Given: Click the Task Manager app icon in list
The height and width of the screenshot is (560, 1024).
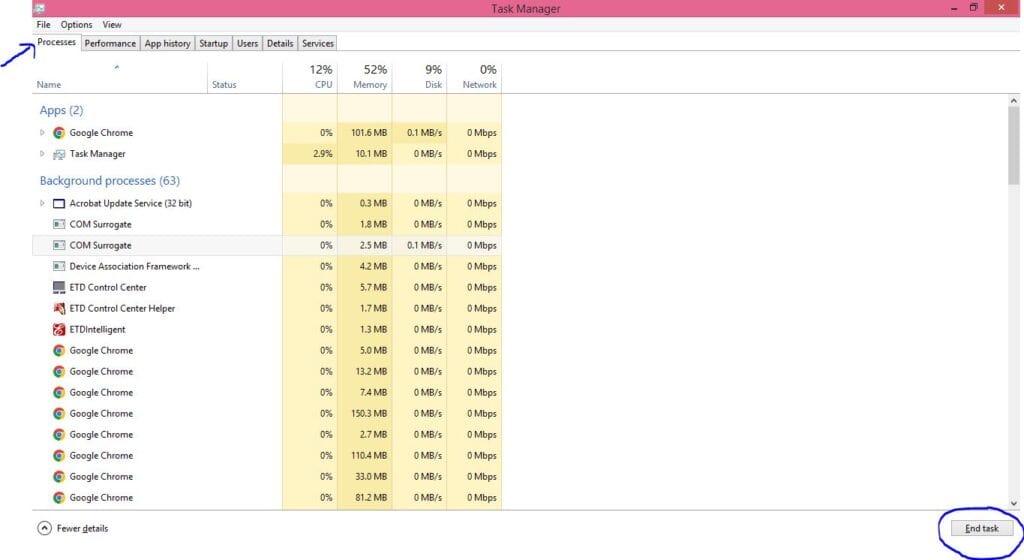Looking at the screenshot, I should (x=59, y=154).
